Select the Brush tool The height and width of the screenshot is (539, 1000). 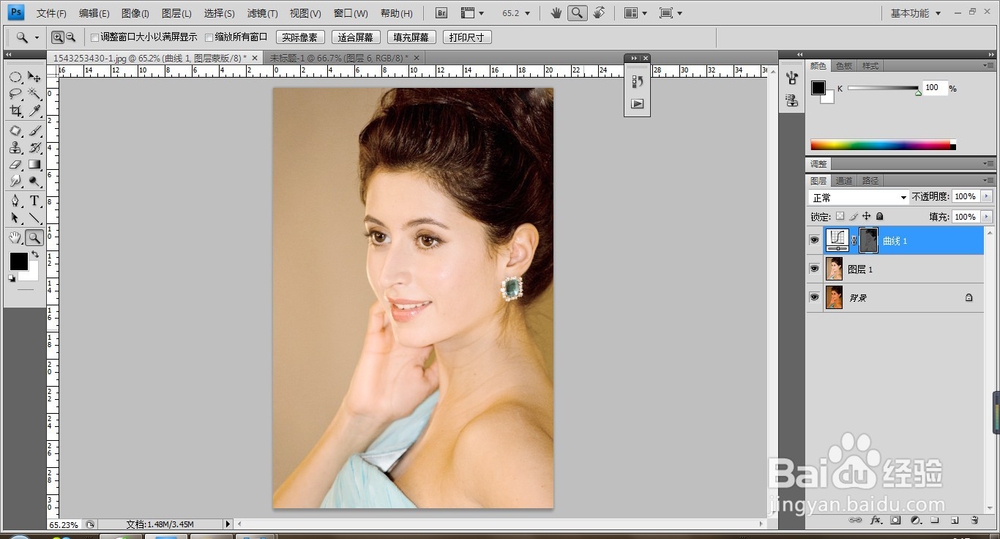34,131
